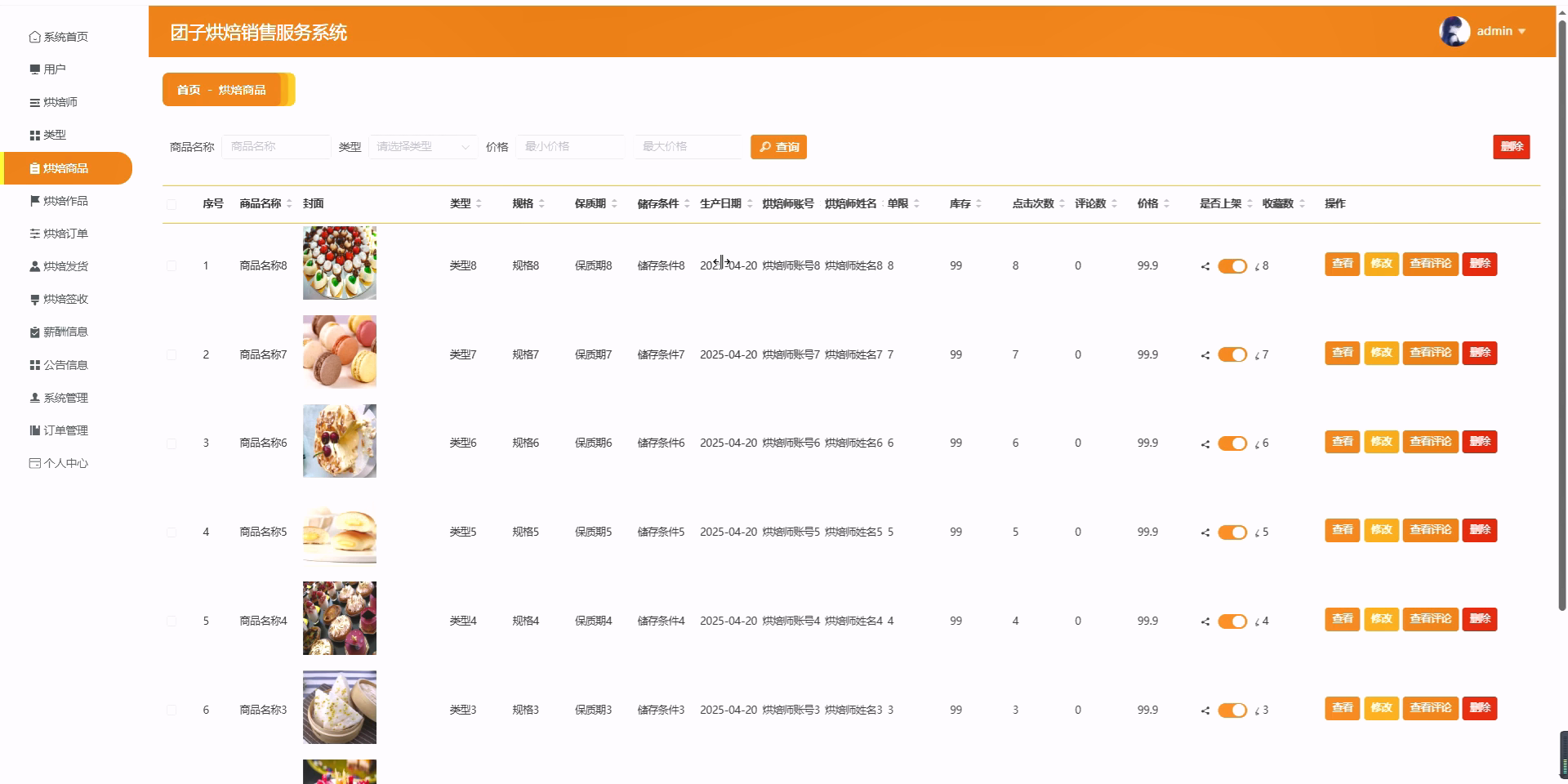Click the check icon beside 薪酬信息
Viewport: 1568px width, 784px height.
[34, 332]
